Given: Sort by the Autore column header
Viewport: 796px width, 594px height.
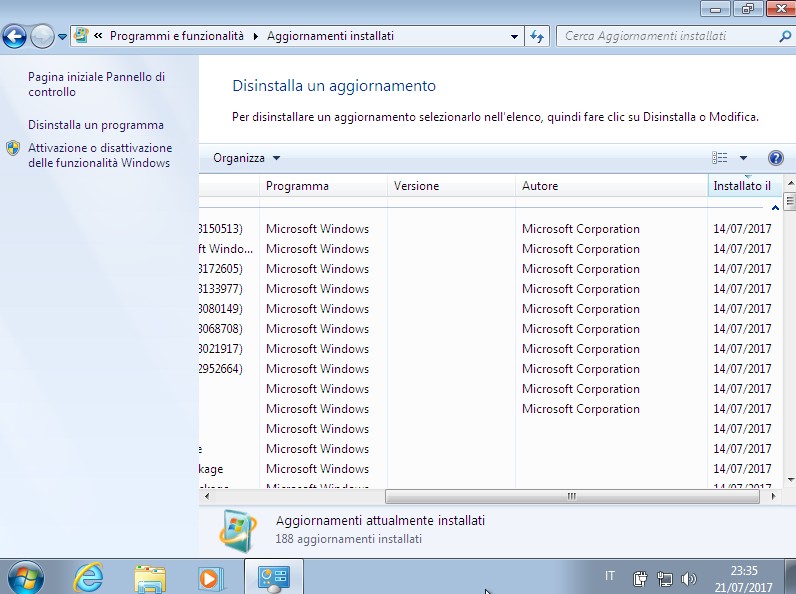Looking at the screenshot, I should pyautogui.click(x=611, y=186).
